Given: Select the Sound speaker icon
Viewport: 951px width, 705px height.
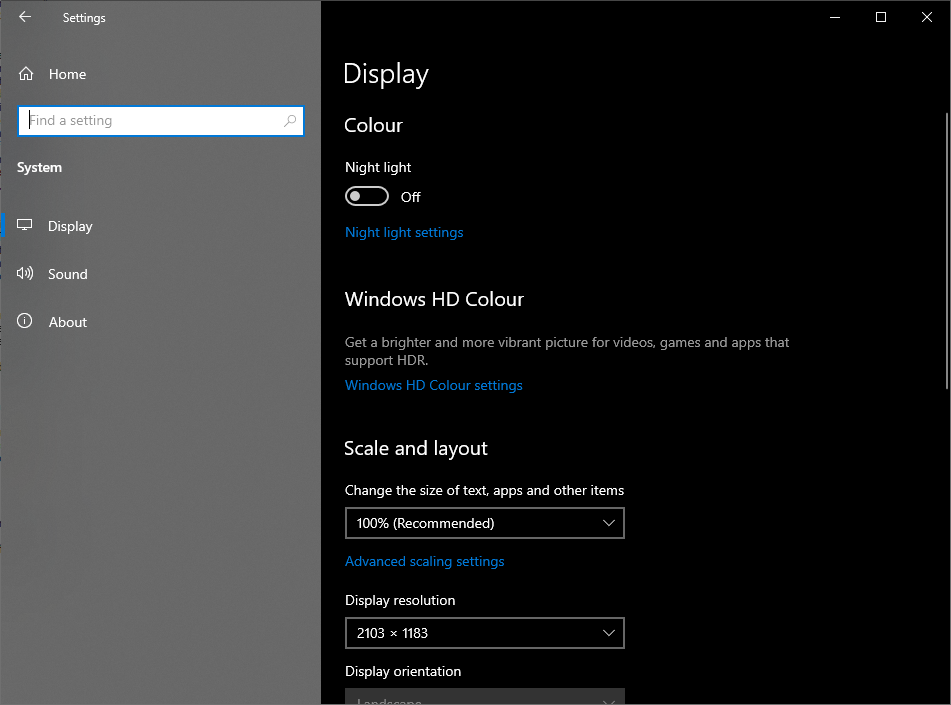Looking at the screenshot, I should (25, 273).
